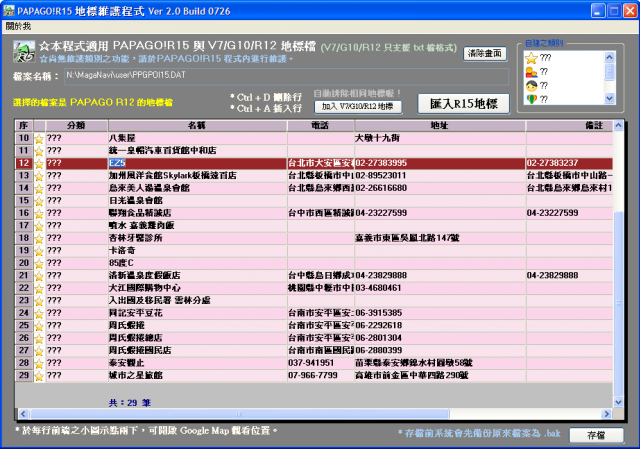The width and height of the screenshot is (640, 449).
Task: Click table horizontal scrollbar right arrow
Action: click(x=607, y=414)
